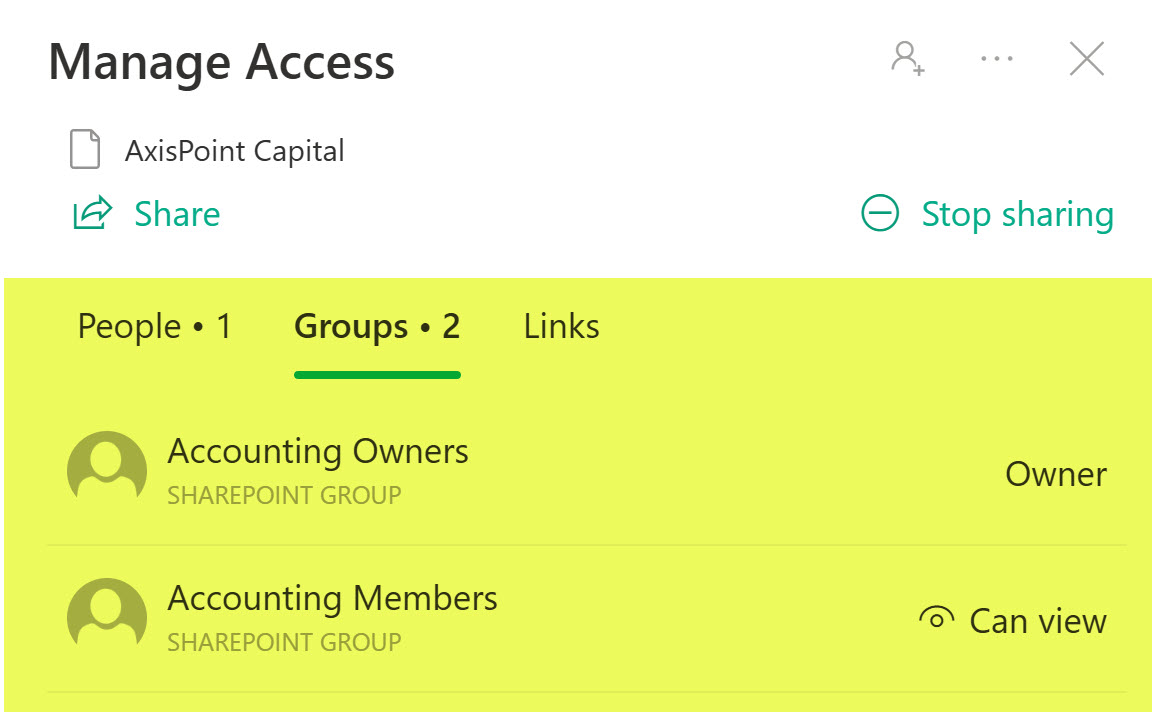Close the Manage Access panel
1152x712 pixels.
1086,59
